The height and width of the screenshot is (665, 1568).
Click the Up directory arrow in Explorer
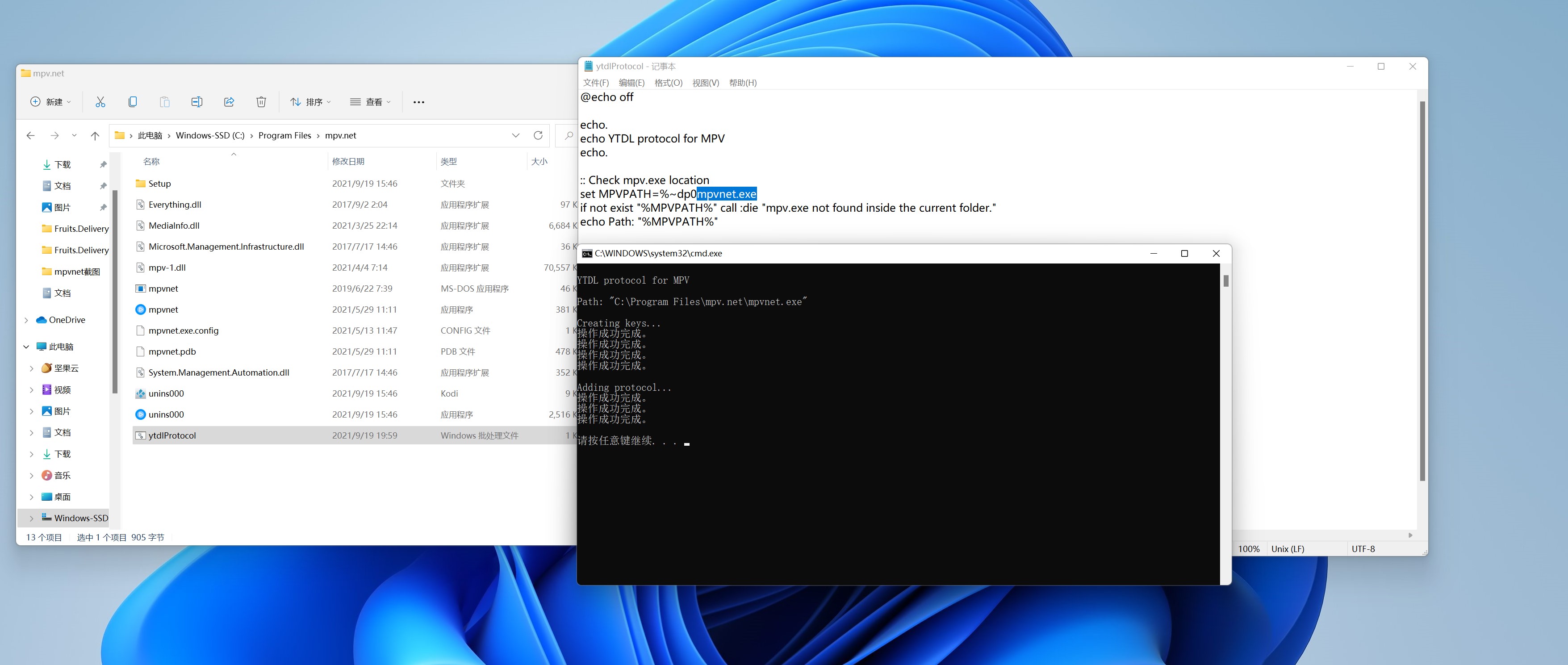95,135
